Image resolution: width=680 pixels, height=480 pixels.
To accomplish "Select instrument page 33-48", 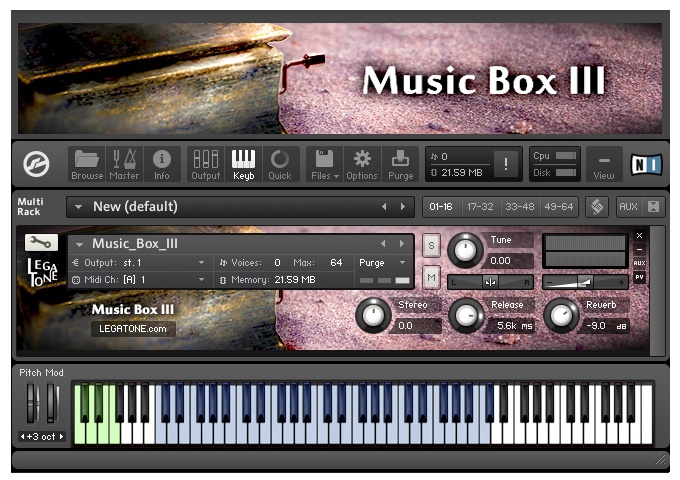I will click(x=520, y=207).
